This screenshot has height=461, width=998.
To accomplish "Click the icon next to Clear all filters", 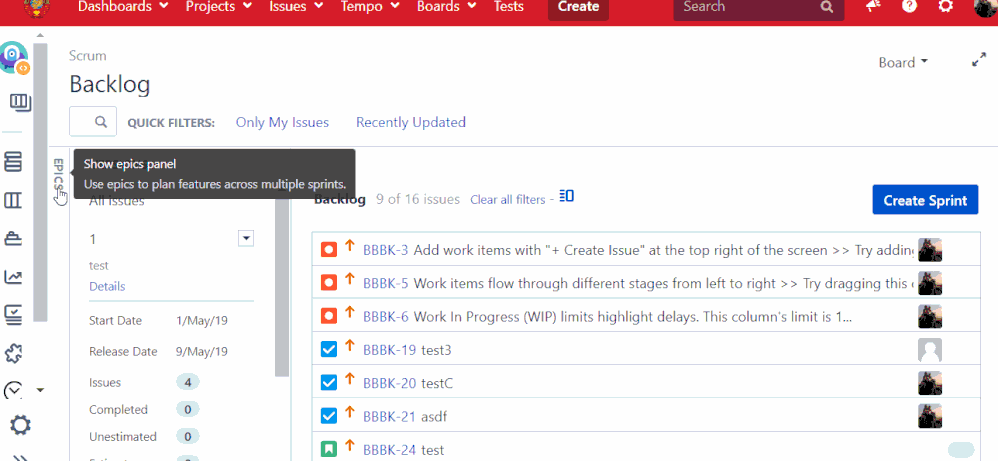I will click(566, 196).
